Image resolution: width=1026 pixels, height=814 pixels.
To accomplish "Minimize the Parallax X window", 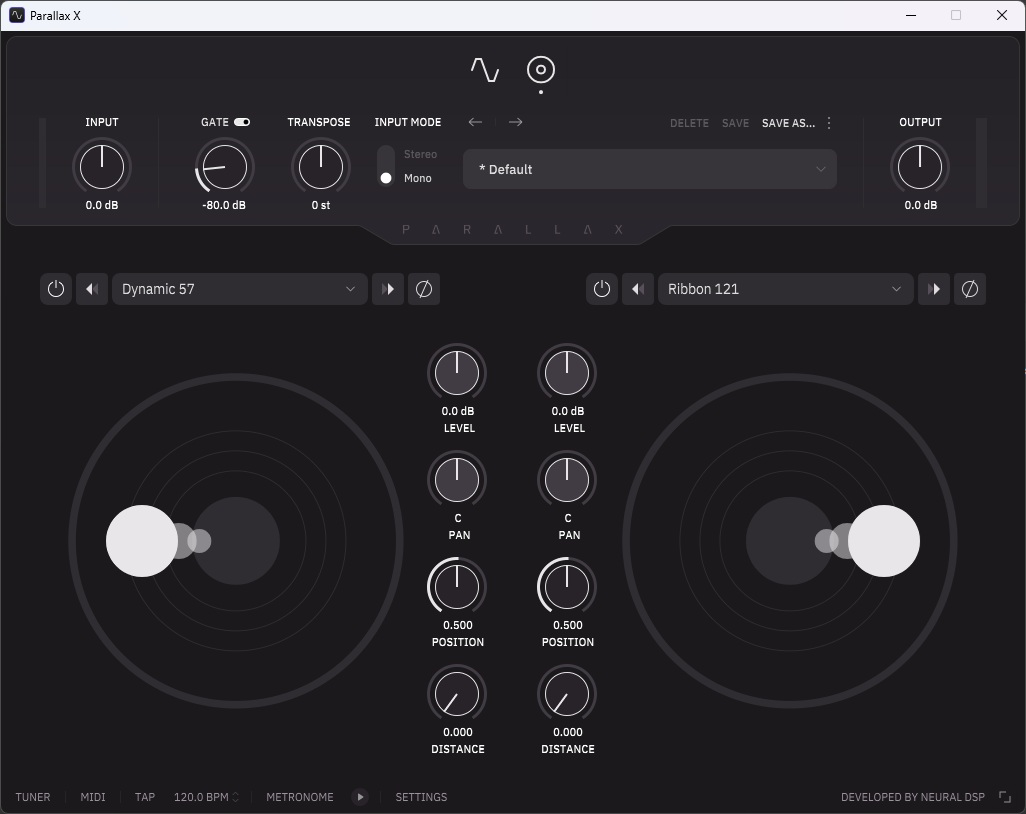I will point(911,15).
